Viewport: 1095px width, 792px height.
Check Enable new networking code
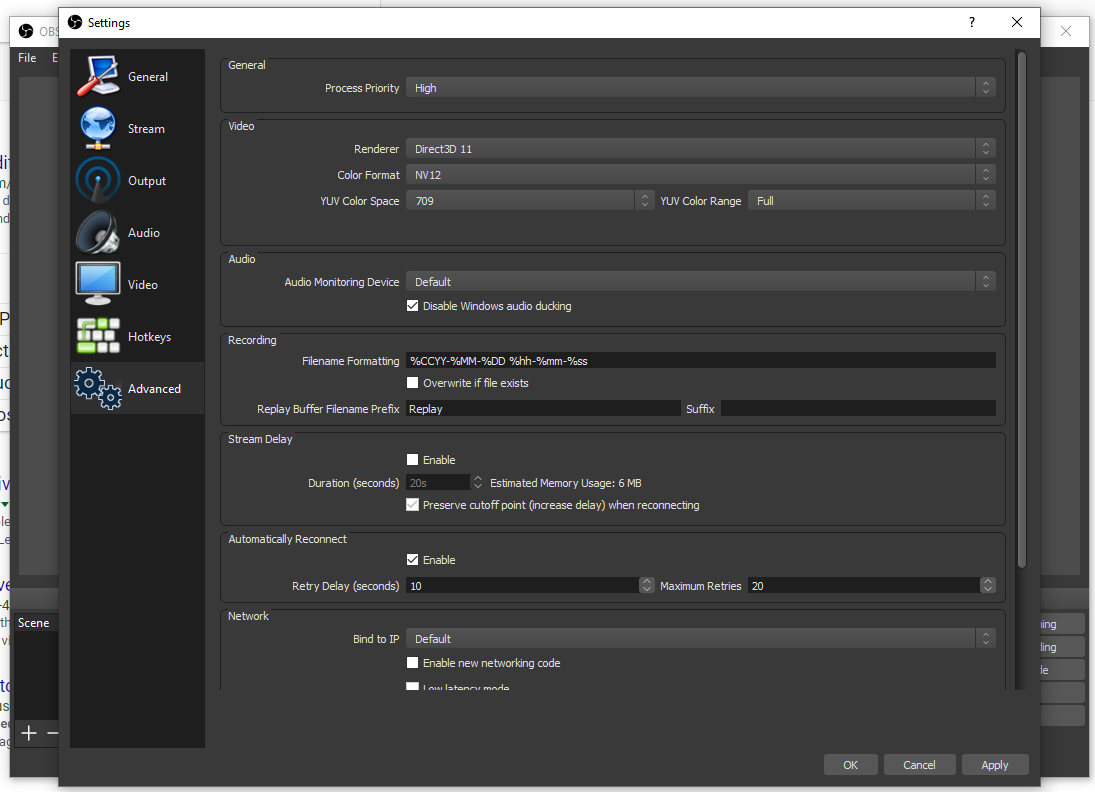[x=413, y=663]
